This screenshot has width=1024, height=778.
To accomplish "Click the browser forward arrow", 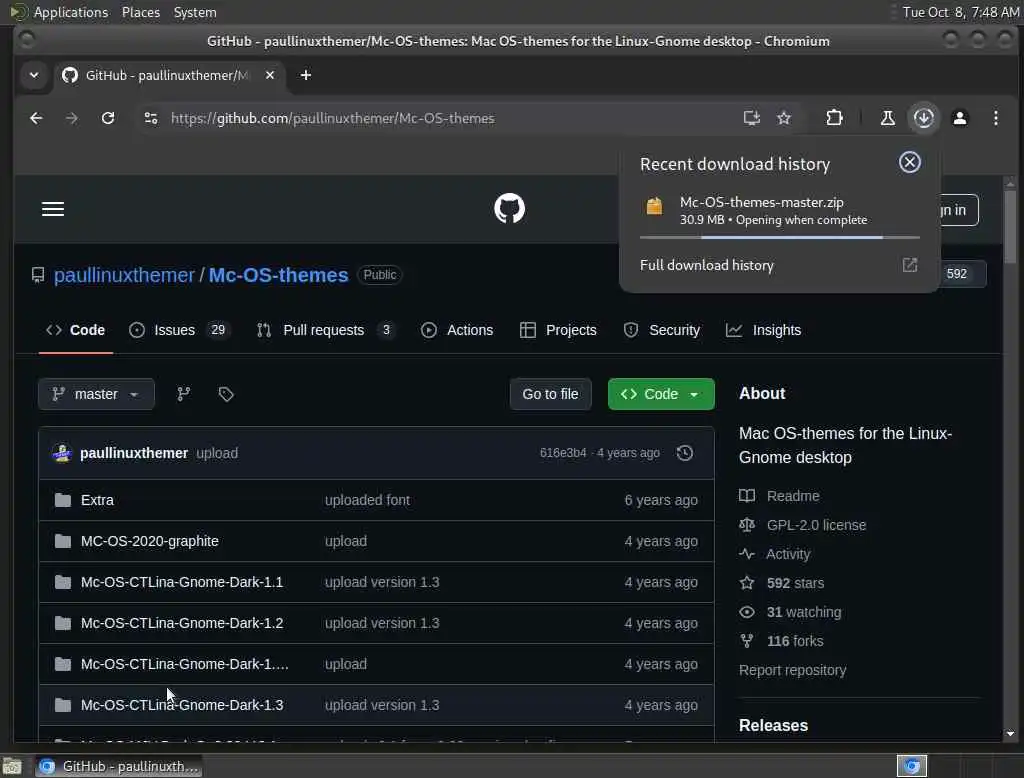I will tap(72, 118).
